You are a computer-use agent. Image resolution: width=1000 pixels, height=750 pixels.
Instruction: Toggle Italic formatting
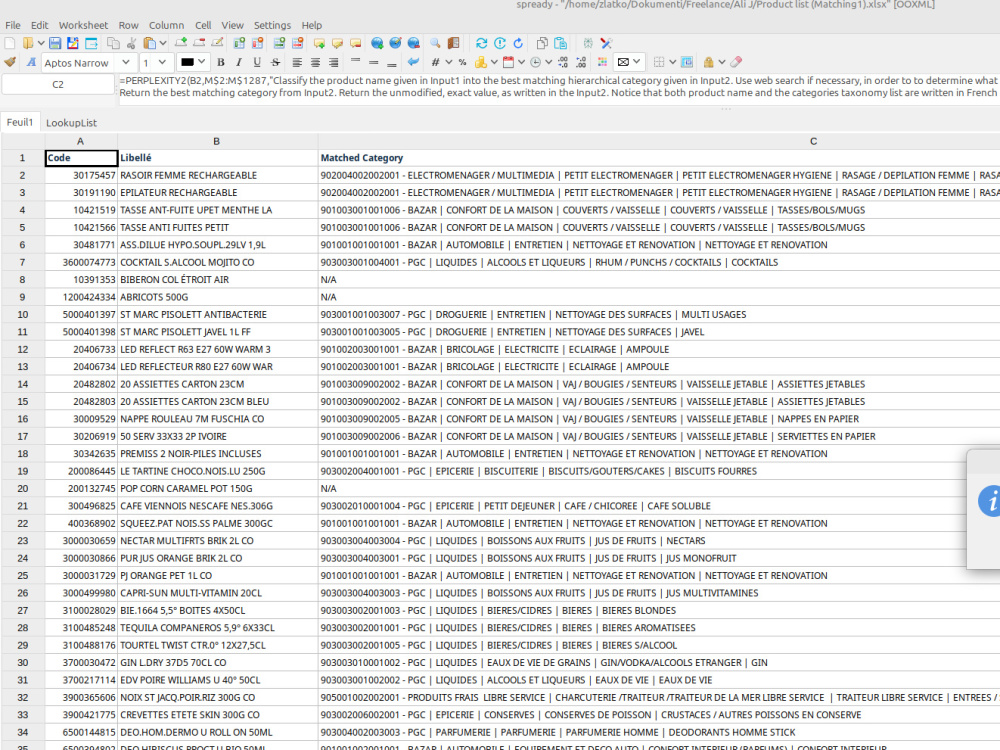pyautogui.click(x=239, y=62)
